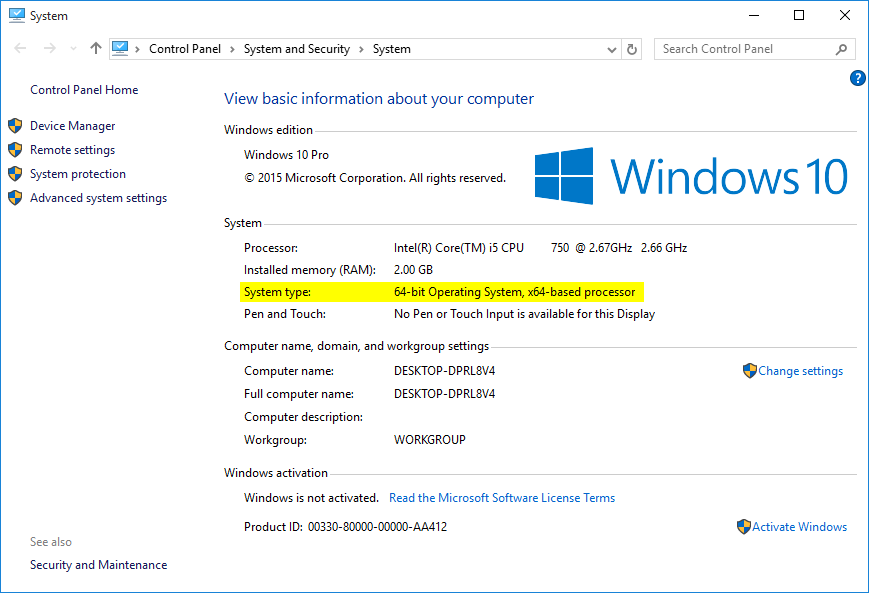
Task: Select the Full computer name value
Action: (444, 394)
